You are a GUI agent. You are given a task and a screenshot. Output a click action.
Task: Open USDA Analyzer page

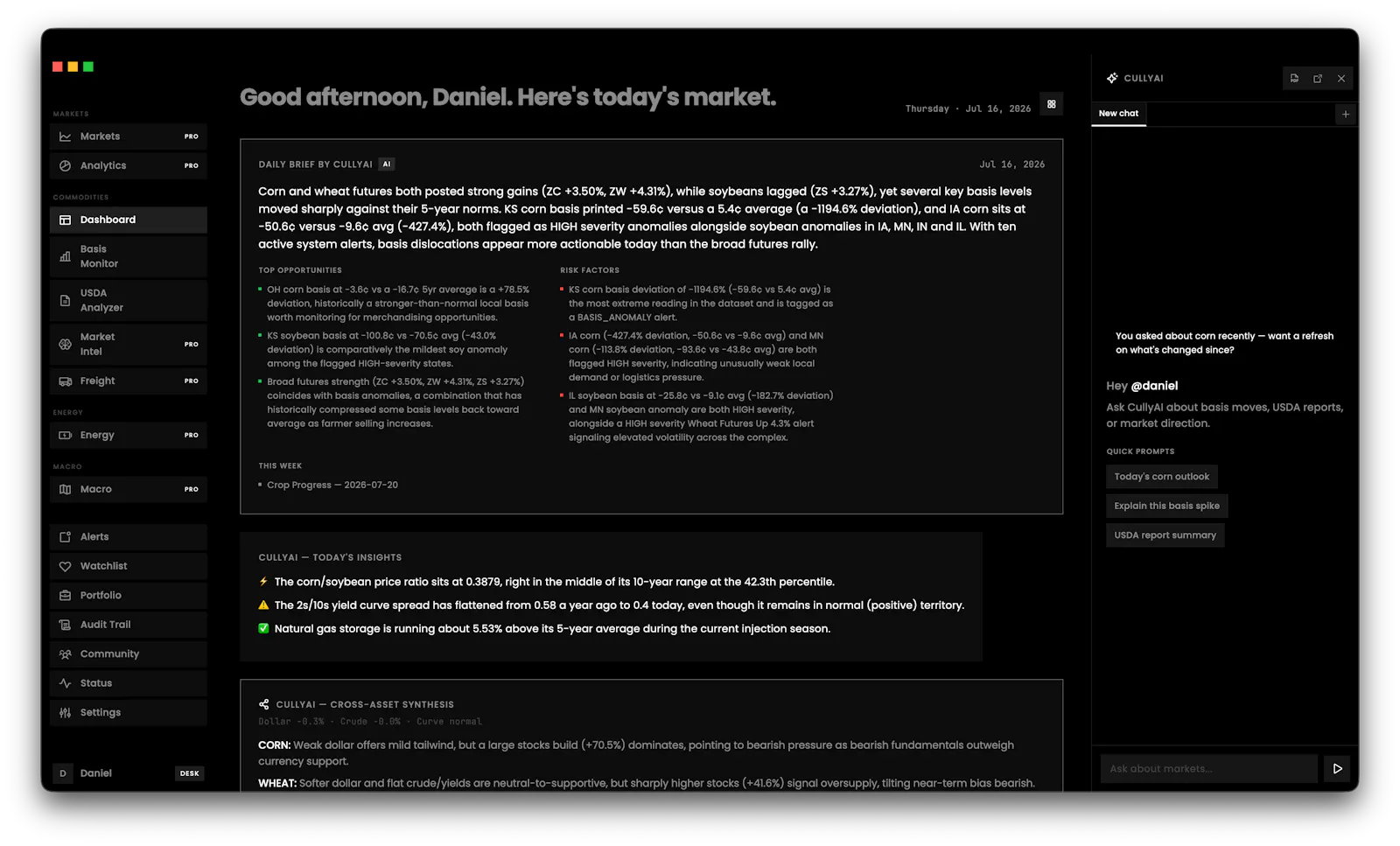128,300
